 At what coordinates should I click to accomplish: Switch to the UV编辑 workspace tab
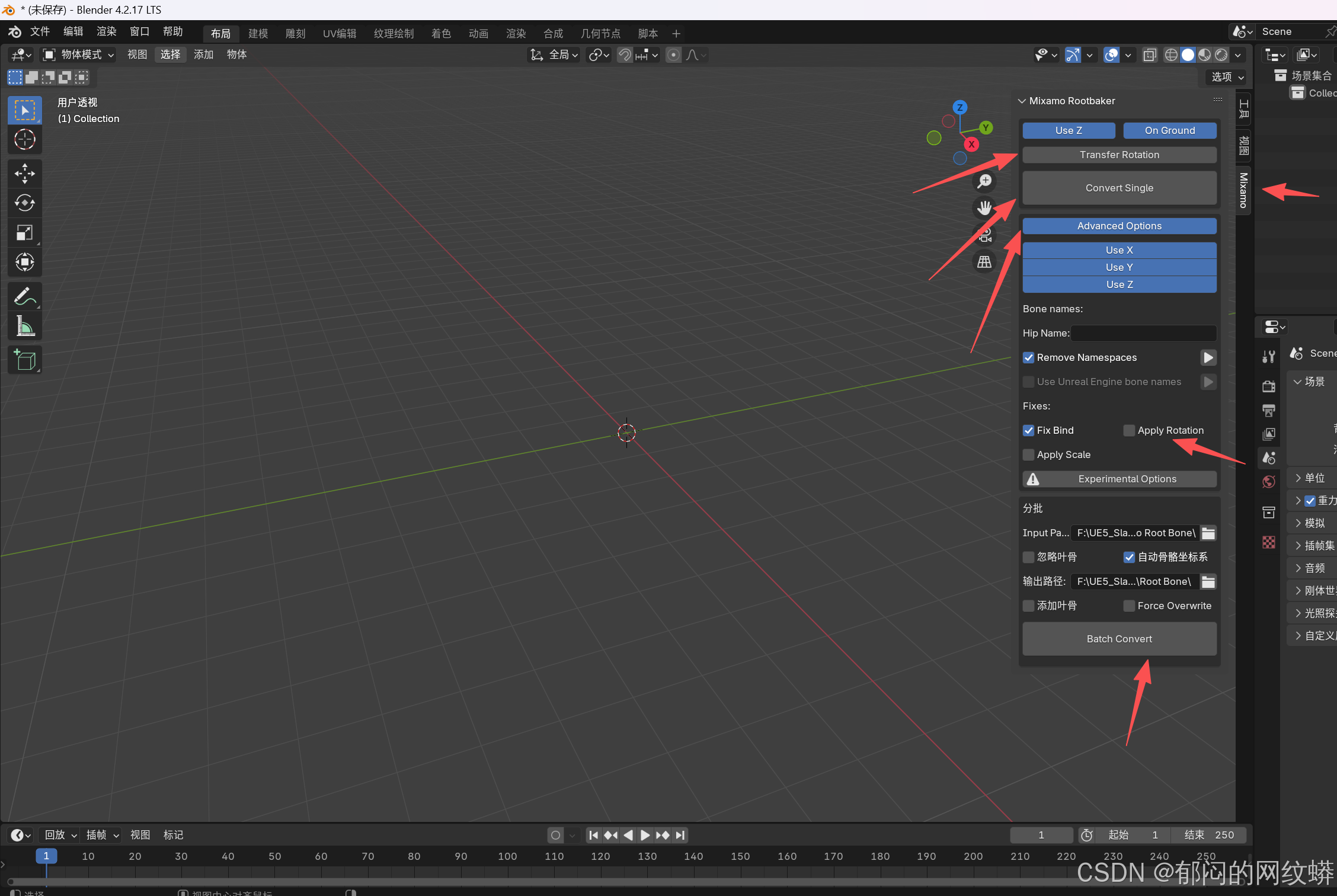click(x=339, y=33)
